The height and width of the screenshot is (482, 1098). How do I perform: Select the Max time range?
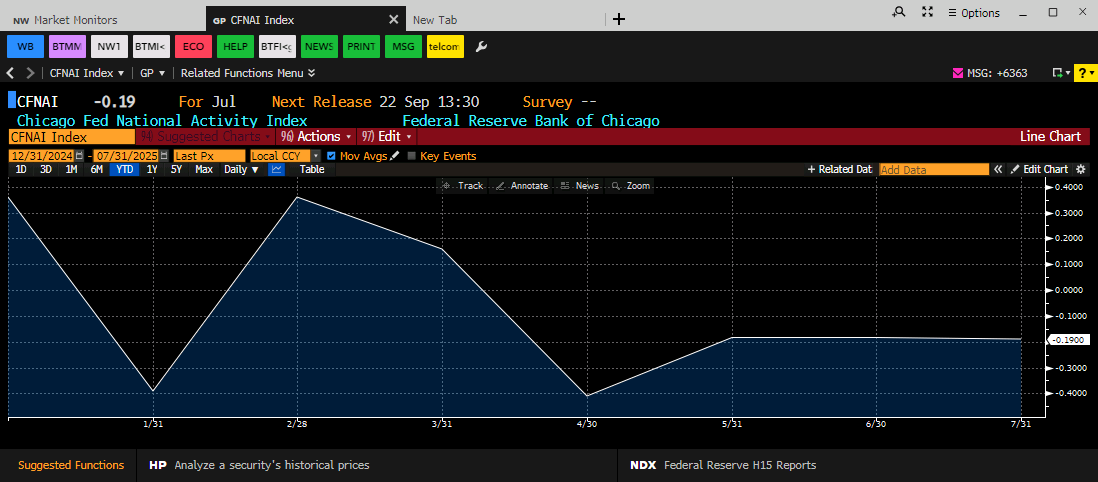point(204,169)
